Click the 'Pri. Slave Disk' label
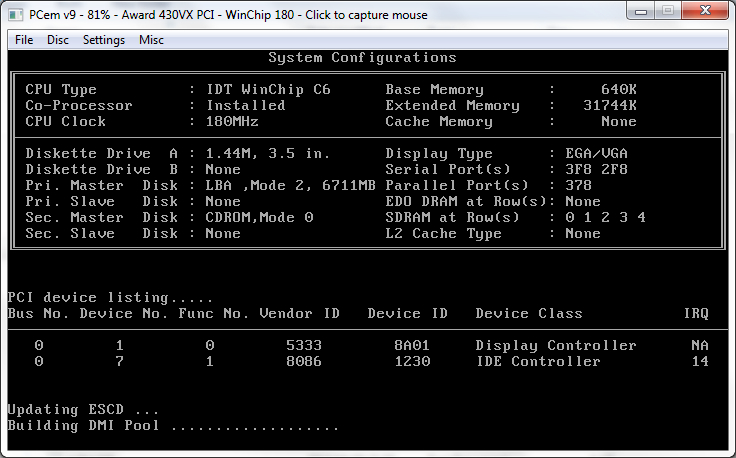Viewport: 736px width, 458px height. point(101,201)
